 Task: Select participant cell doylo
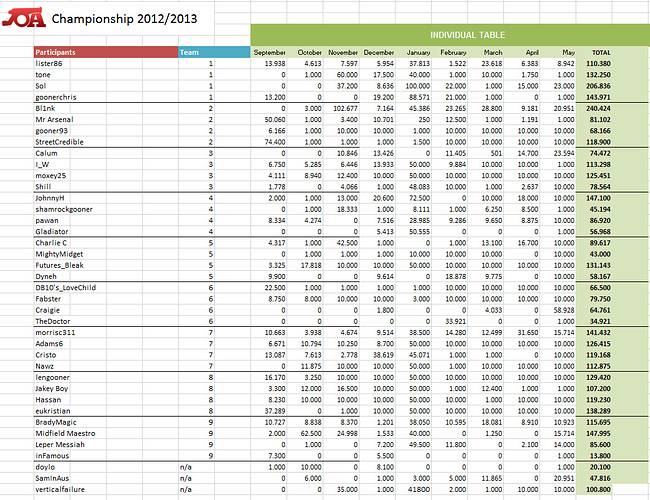45,466
